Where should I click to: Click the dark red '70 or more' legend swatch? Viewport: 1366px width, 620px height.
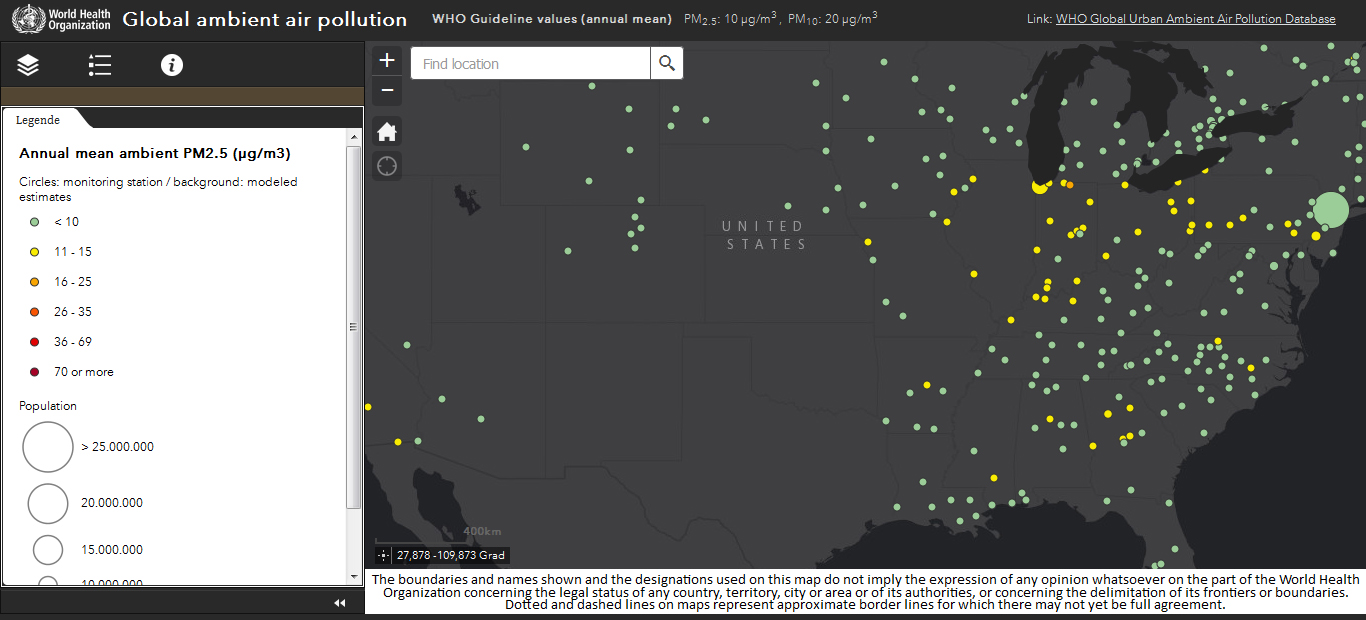click(x=34, y=372)
